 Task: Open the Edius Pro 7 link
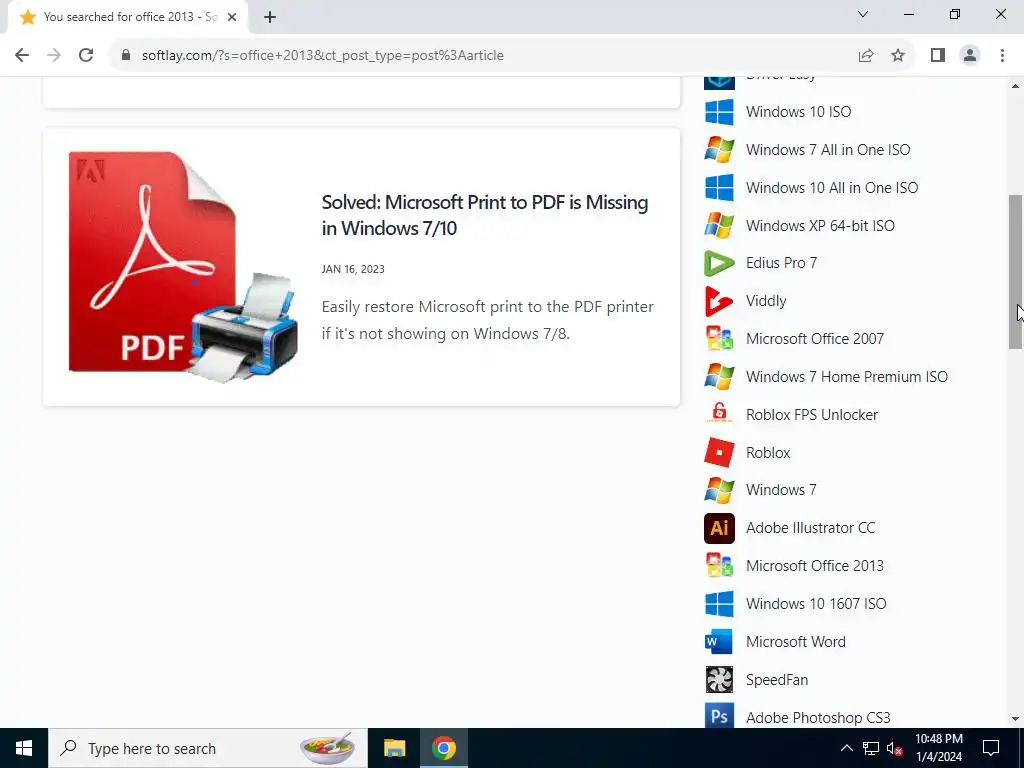point(781,263)
